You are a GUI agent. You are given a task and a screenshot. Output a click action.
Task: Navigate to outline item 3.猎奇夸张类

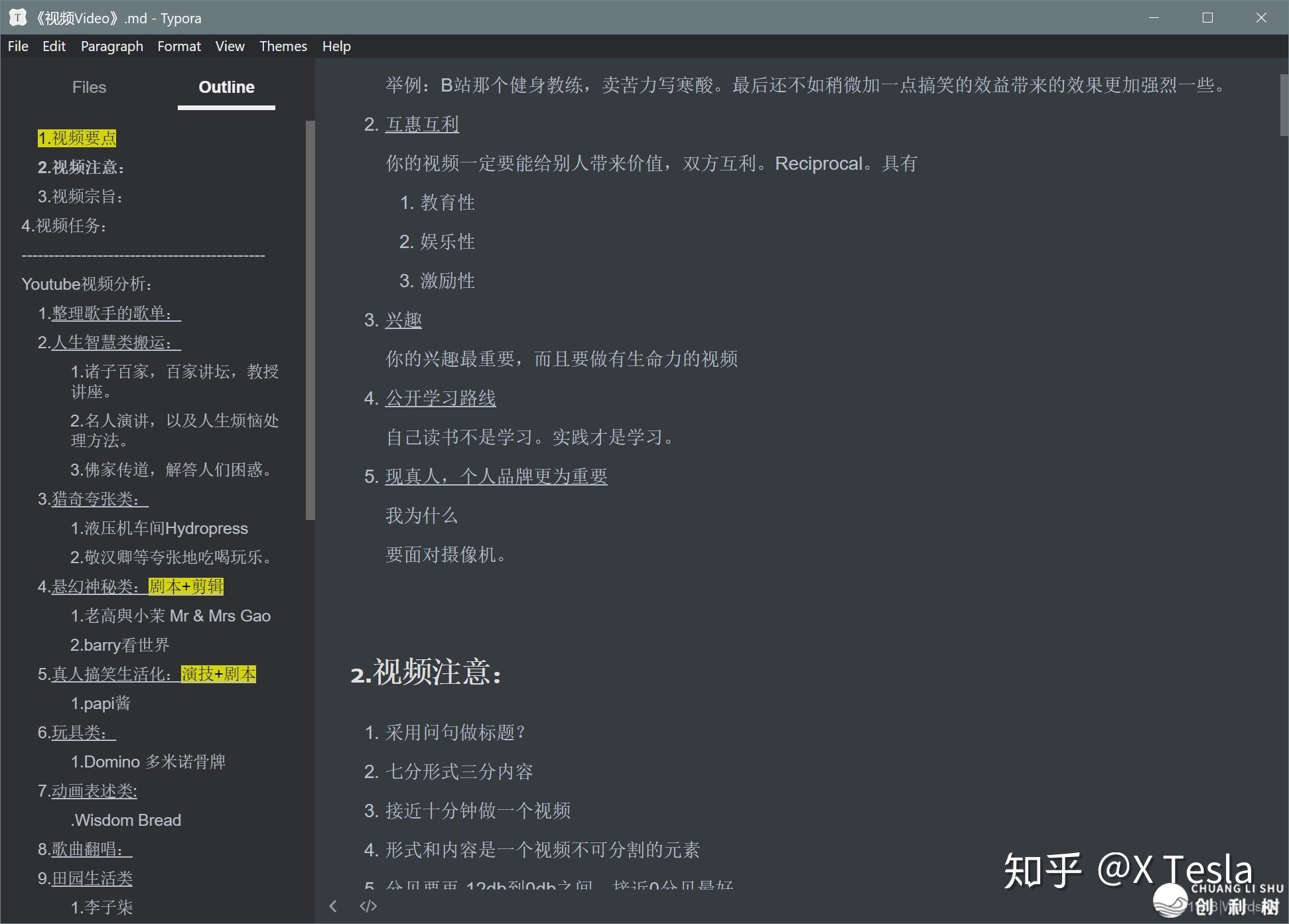click(x=93, y=499)
